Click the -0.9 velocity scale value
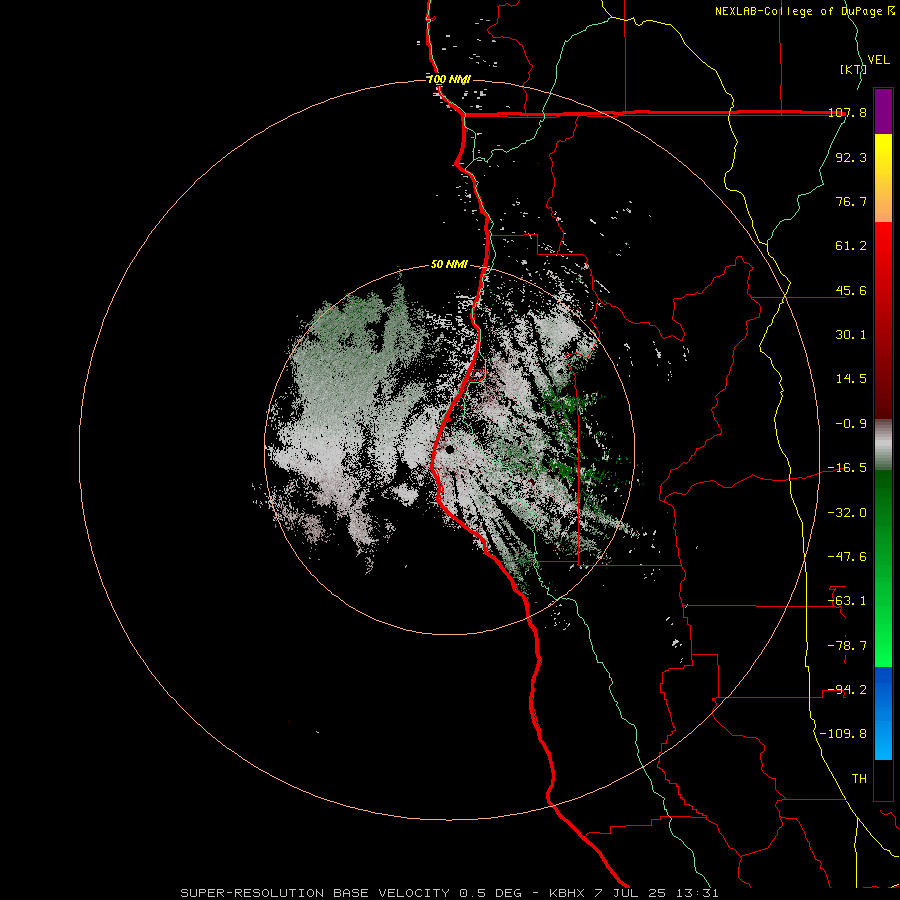The image size is (900, 900). (x=851, y=424)
